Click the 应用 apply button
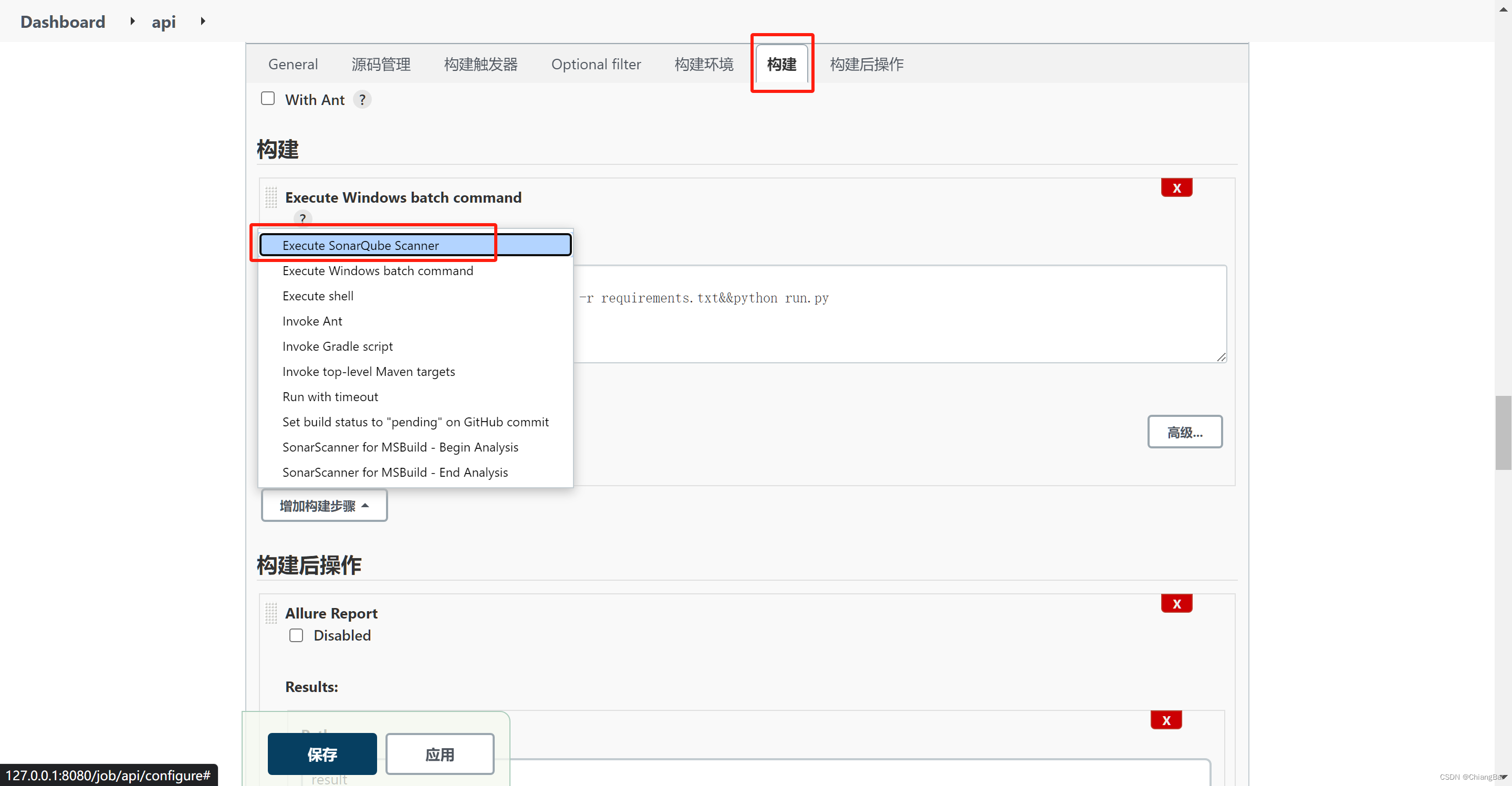The width and height of the screenshot is (1512, 786). point(440,754)
